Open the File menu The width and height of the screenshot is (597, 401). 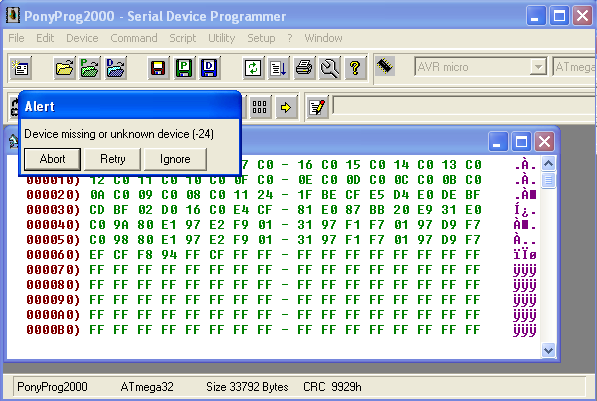click(16, 38)
